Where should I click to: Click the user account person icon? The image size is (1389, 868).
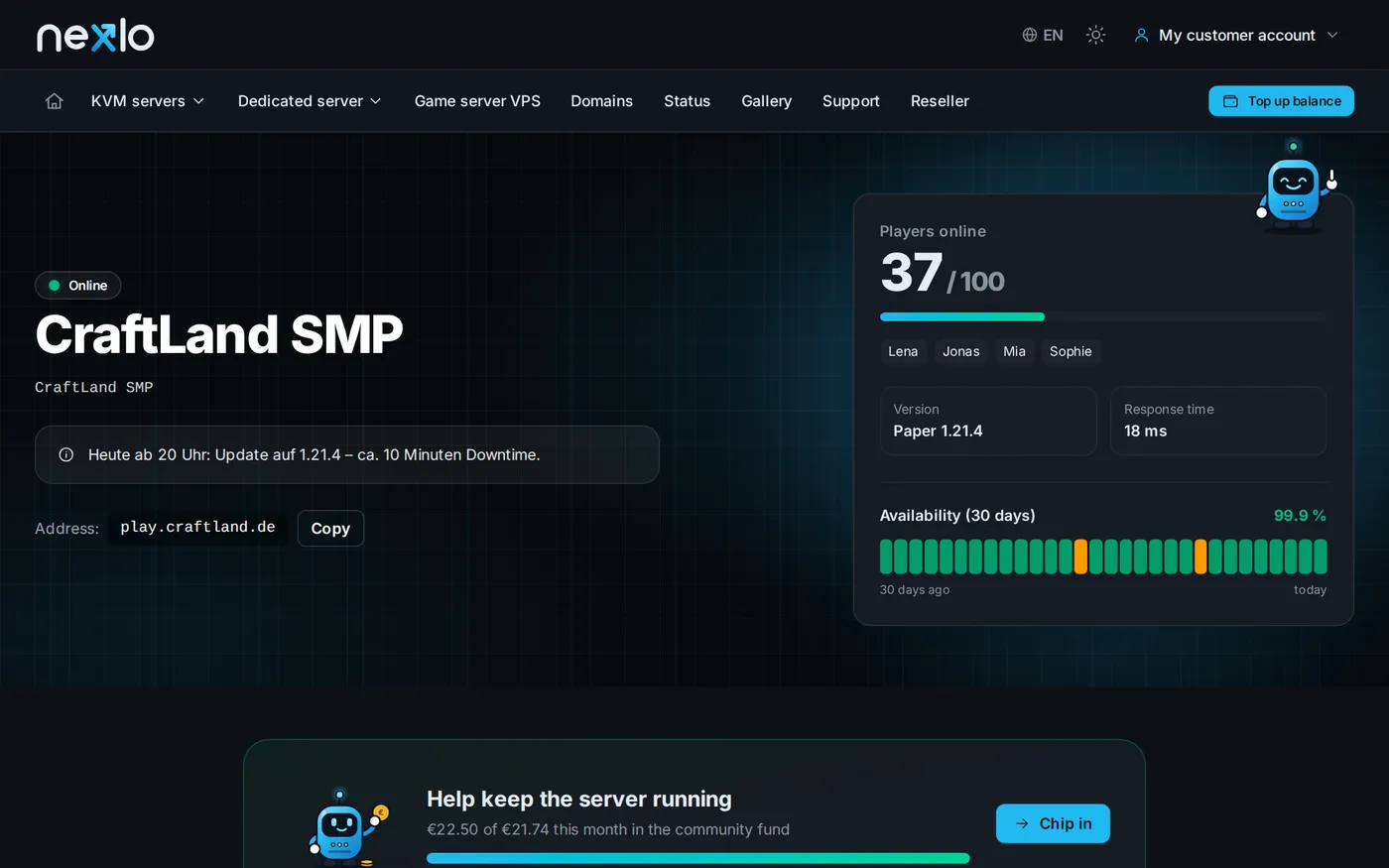click(x=1141, y=35)
